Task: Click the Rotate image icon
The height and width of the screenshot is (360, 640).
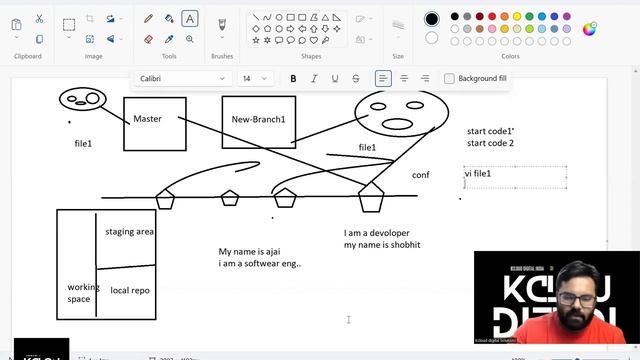Action: pyautogui.click(x=110, y=18)
